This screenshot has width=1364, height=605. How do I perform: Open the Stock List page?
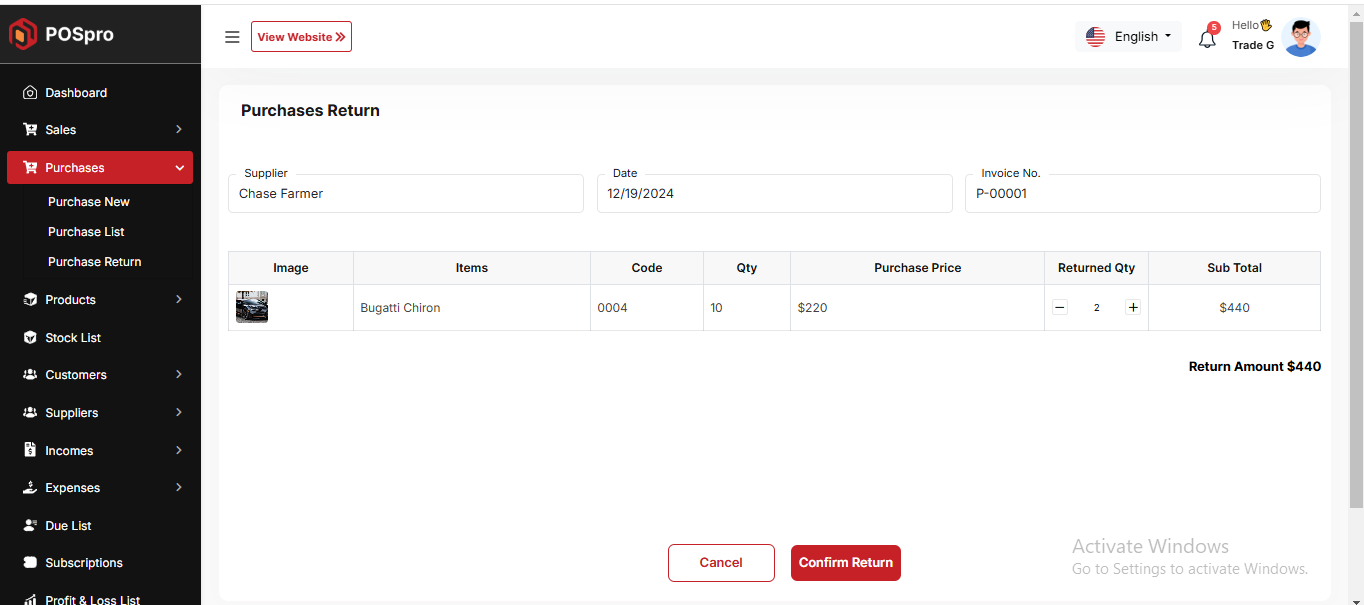click(x=73, y=338)
